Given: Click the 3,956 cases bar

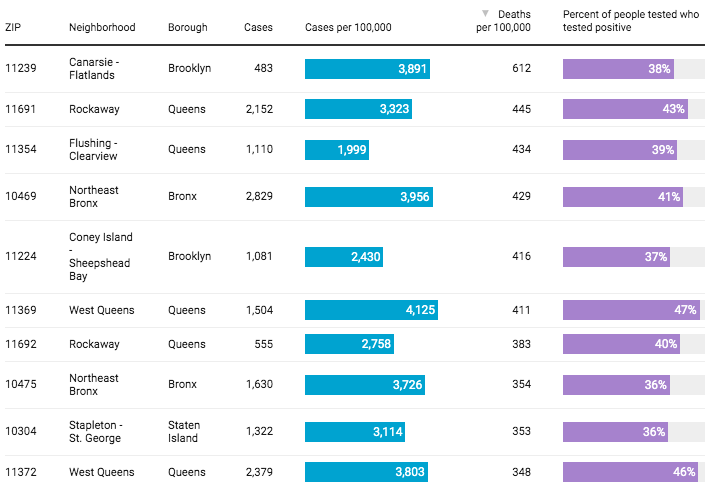Looking at the screenshot, I should tap(369, 197).
